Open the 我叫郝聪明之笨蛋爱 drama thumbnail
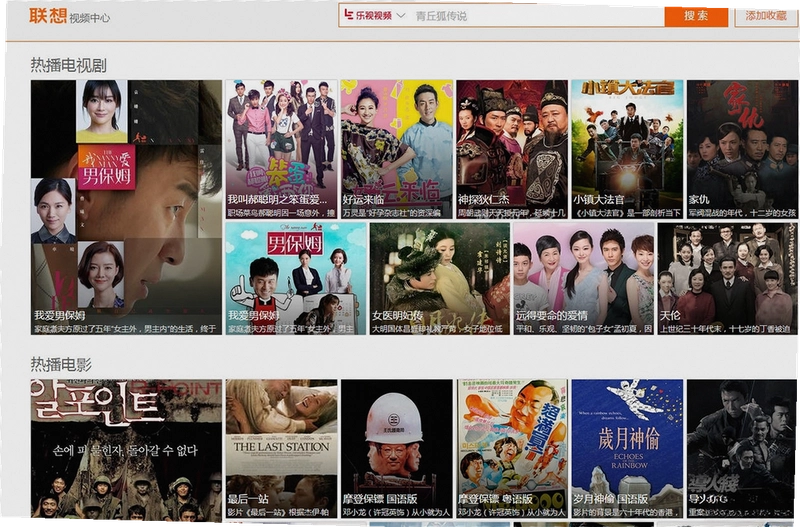The width and height of the screenshot is (800, 527). [x=282, y=149]
